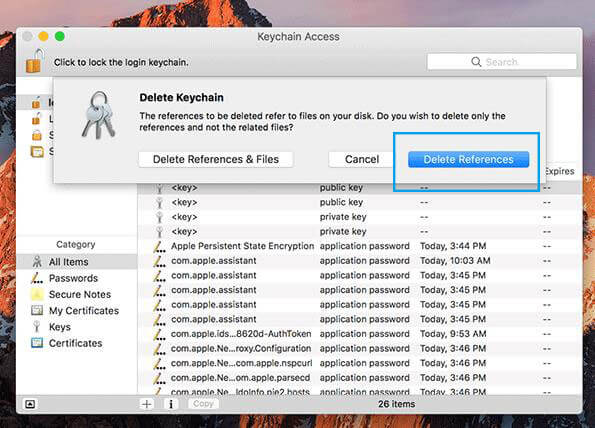Viewport: 595px width, 428px height.
Task: Click pencil icon of Apple Persistent State Encryption
Action: pos(159,246)
